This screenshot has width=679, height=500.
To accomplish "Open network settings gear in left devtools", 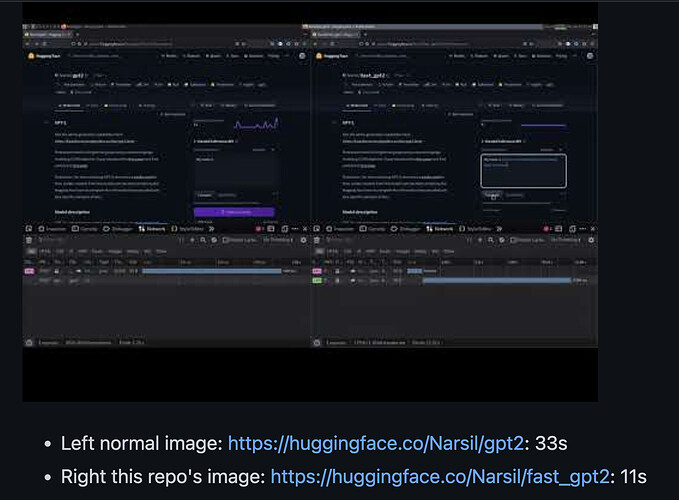I will pyautogui.click(x=305, y=240).
